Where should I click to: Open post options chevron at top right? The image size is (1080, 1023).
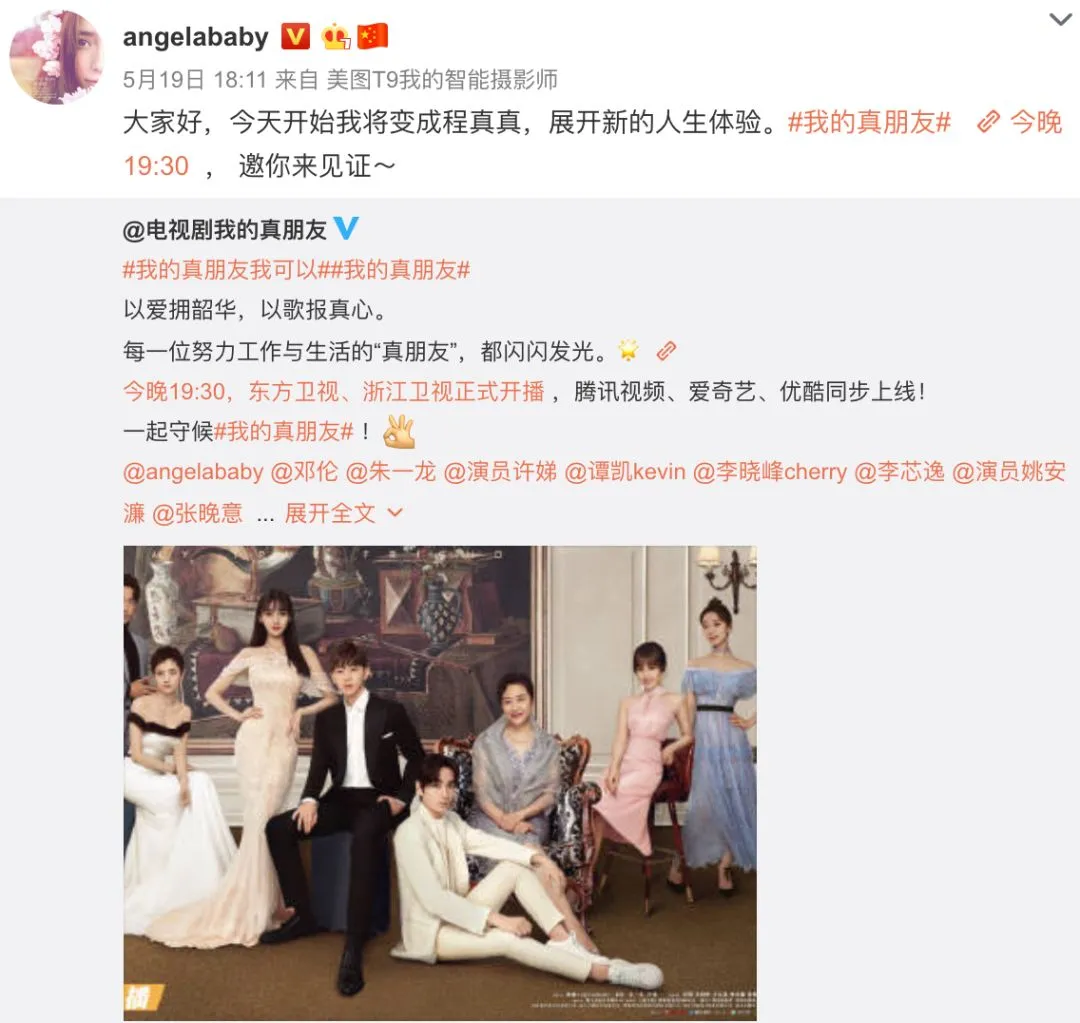[1061, 19]
